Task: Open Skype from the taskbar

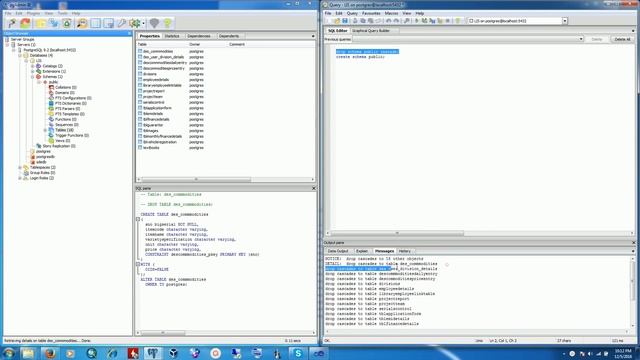Action: tap(298, 353)
